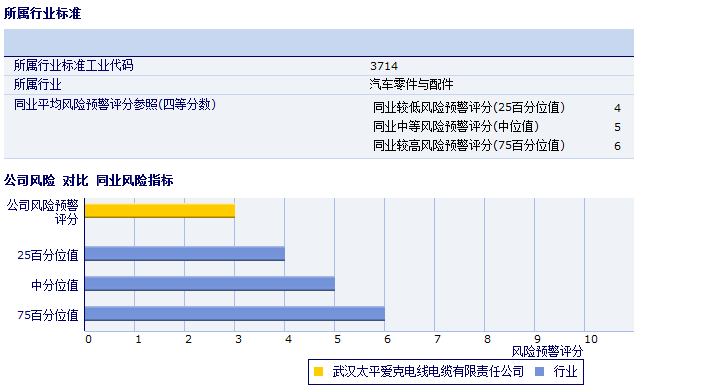
Task: Select the 75百分位值 blue bar
Action: coord(235,314)
